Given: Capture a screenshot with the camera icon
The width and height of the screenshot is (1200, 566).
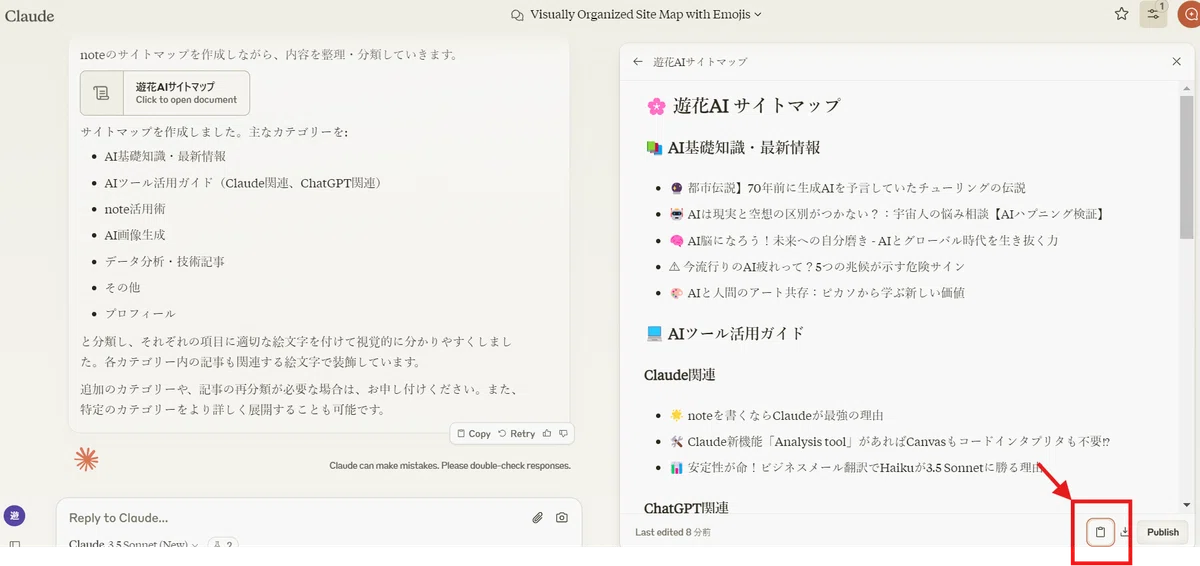Looking at the screenshot, I should 562,518.
